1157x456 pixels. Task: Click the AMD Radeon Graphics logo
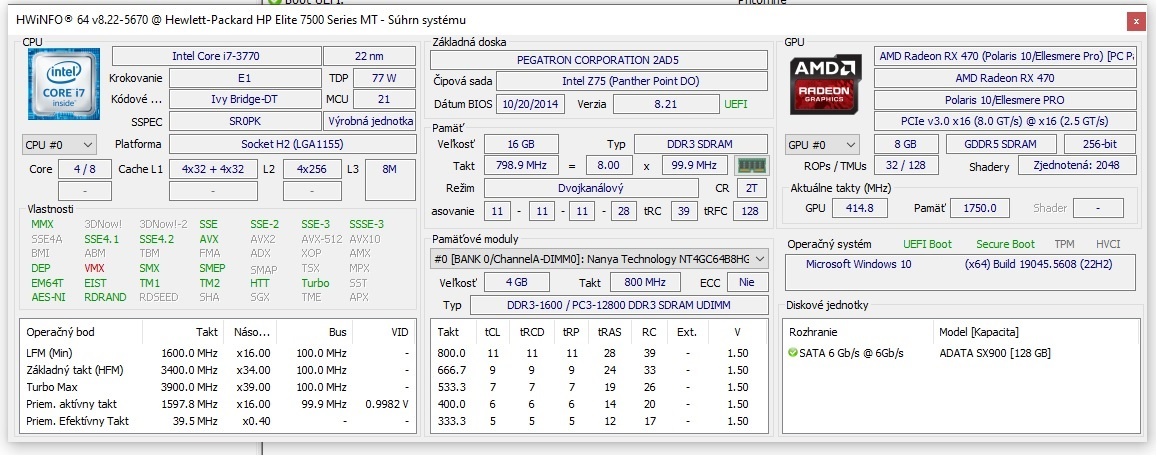tap(826, 85)
